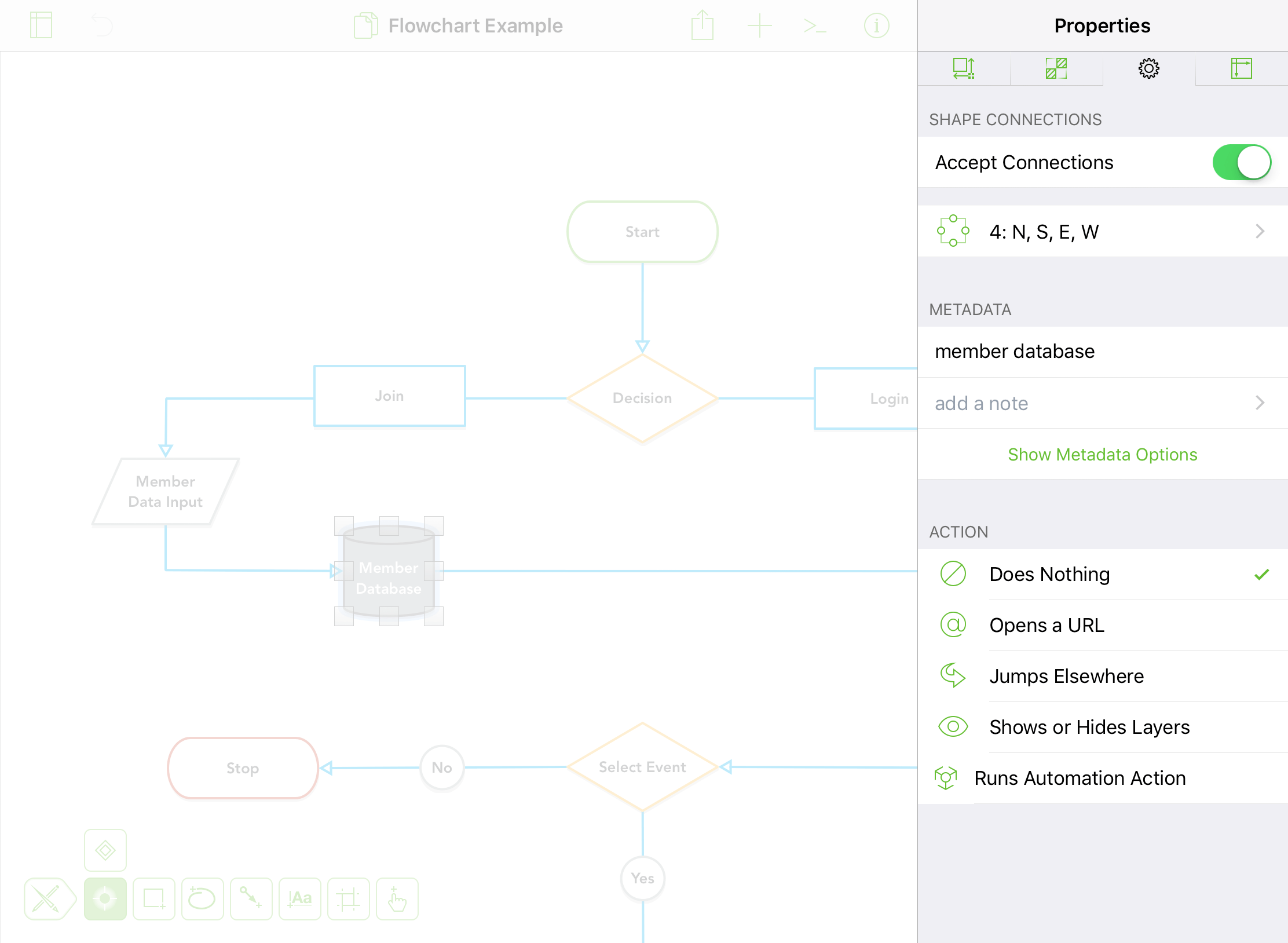Select the shape drawing tool

(x=154, y=898)
